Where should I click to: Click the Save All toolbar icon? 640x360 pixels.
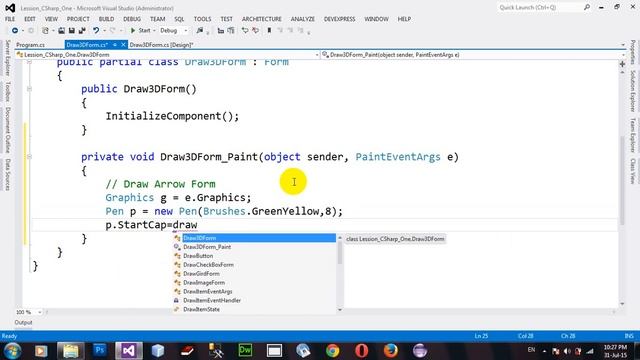point(82,31)
